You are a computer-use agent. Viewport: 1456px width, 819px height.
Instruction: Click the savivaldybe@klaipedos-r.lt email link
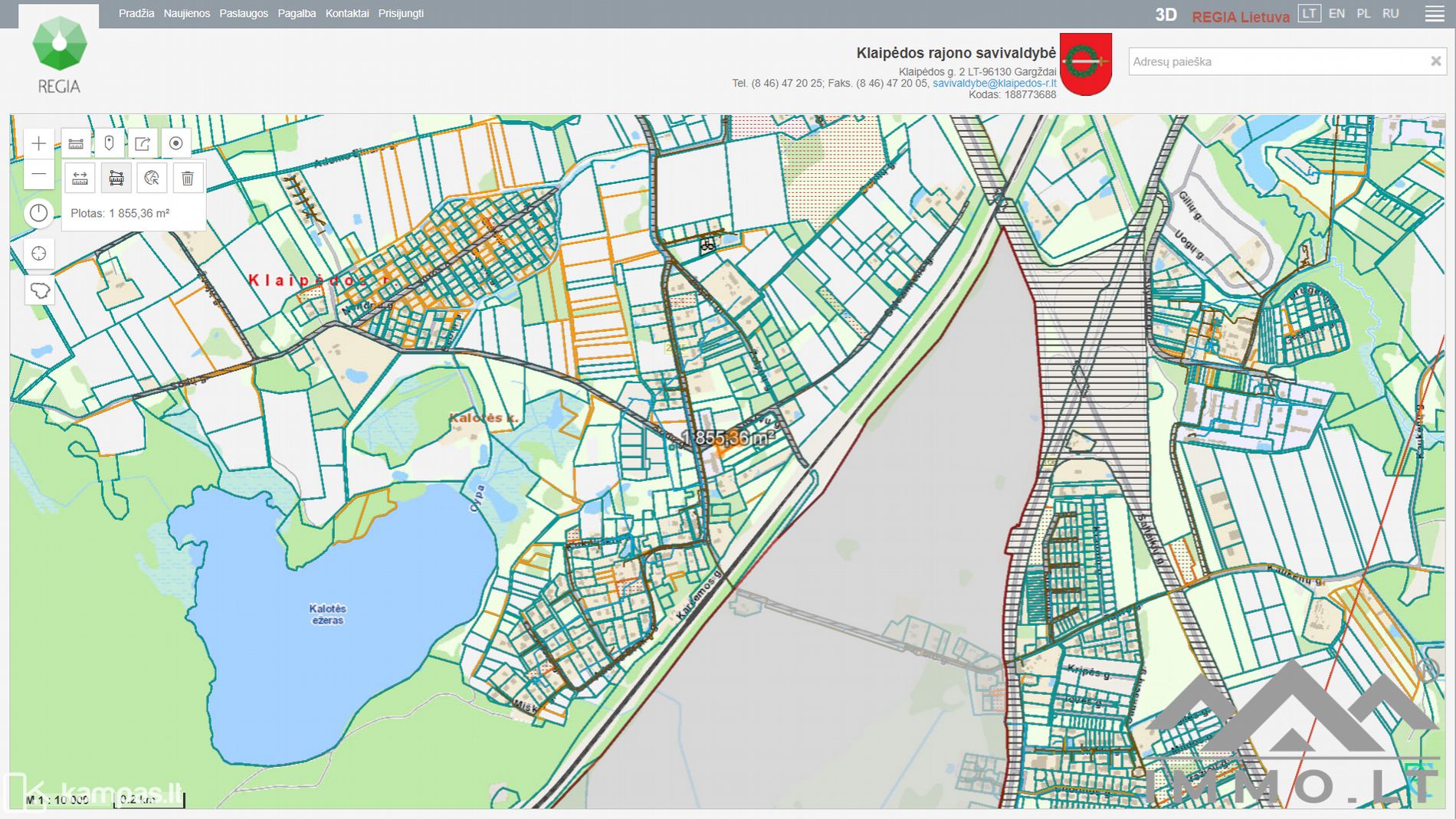tap(994, 83)
